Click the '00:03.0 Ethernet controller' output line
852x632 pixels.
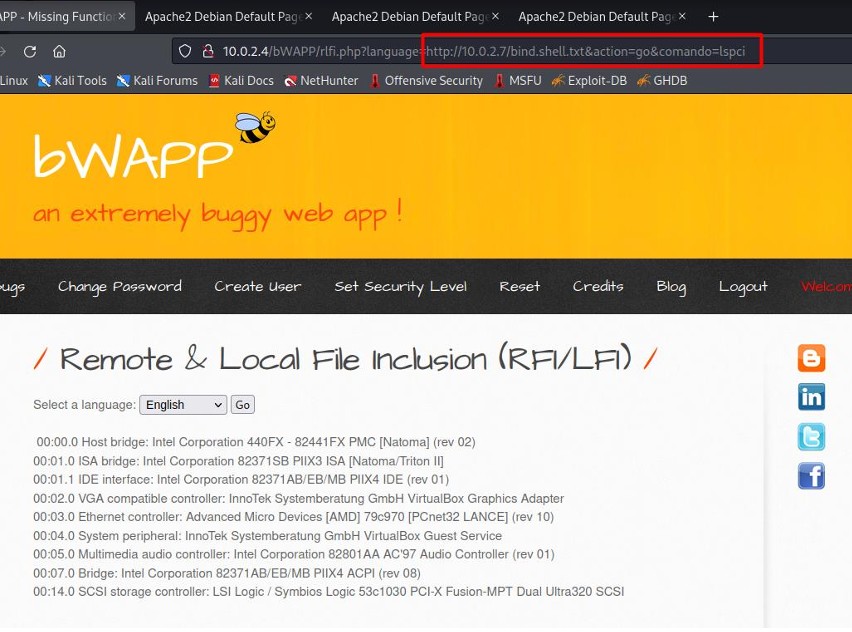click(293, 517)
